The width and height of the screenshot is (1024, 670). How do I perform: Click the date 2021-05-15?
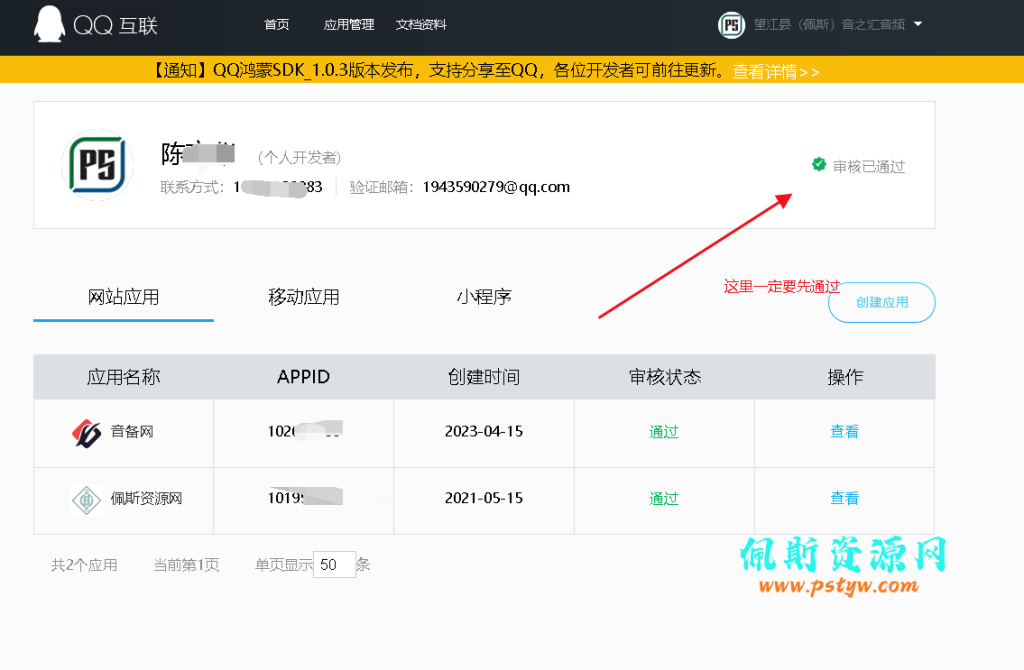[484, 498]
